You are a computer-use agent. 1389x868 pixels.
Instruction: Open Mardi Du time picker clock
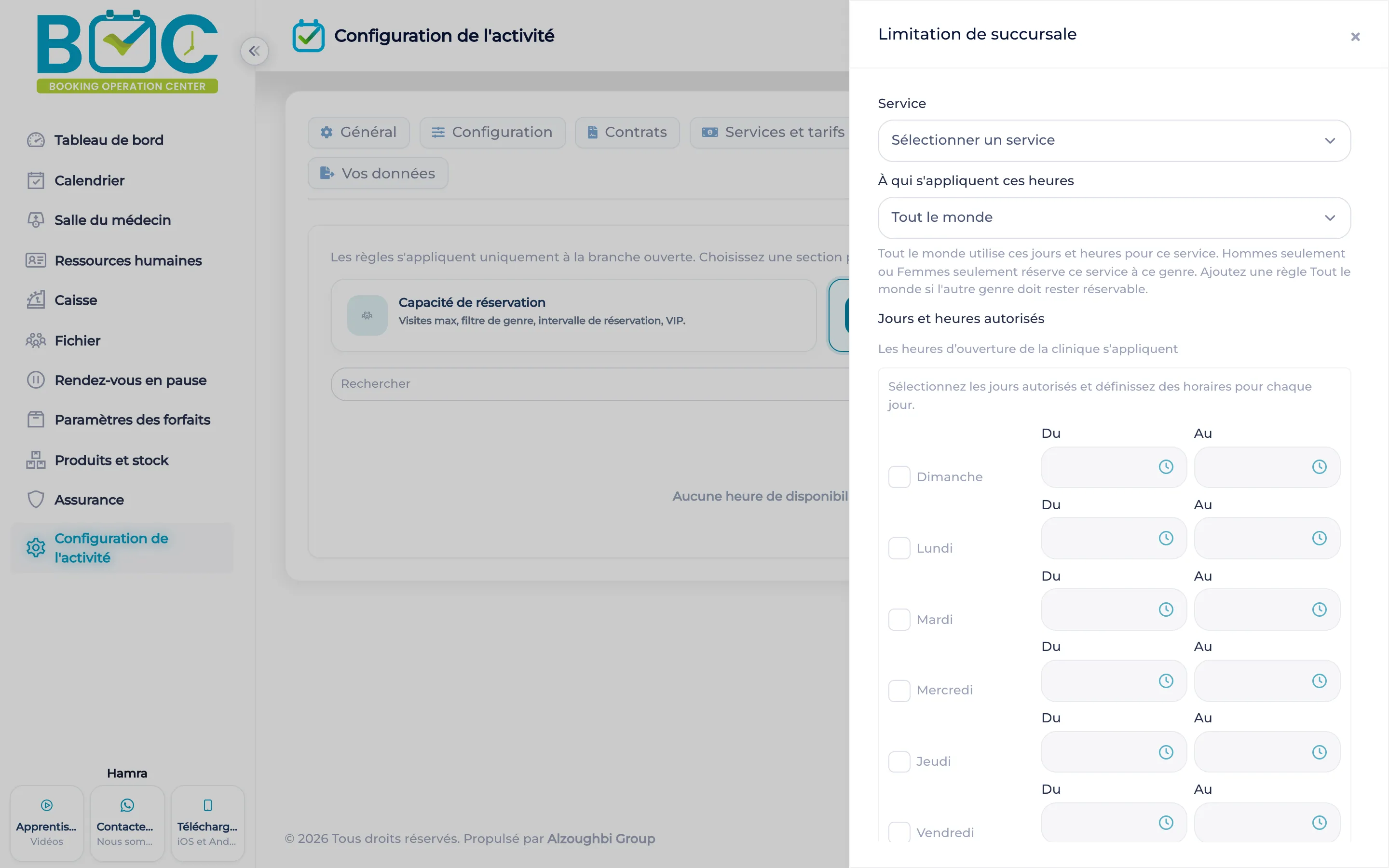coord(1166,609)
